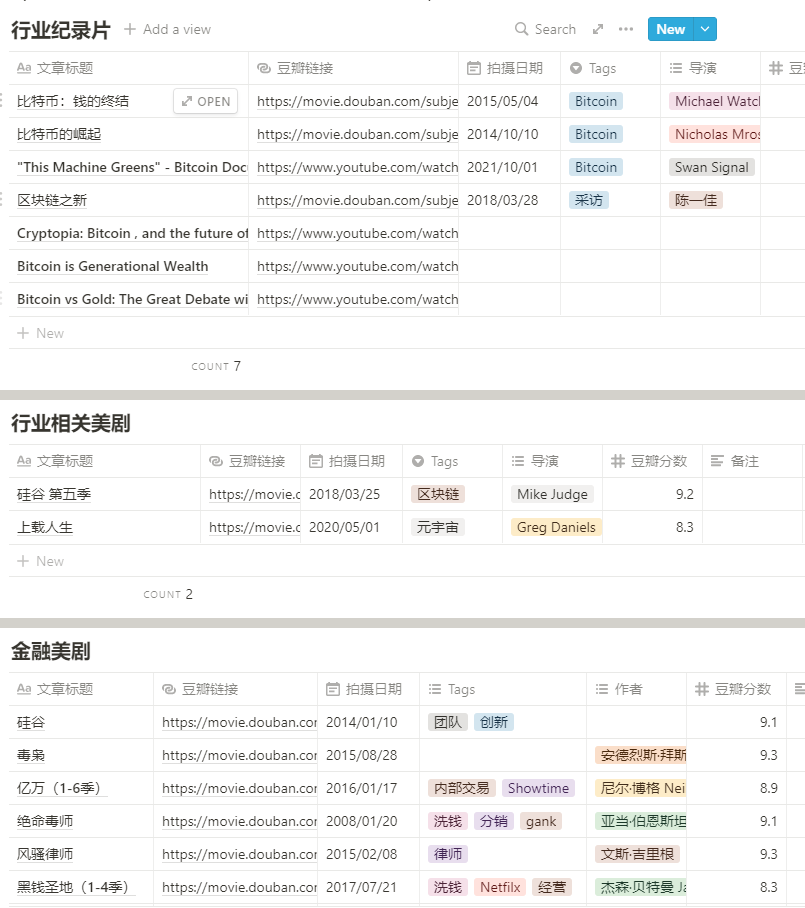Click the title 毒枭

(31, 755)
